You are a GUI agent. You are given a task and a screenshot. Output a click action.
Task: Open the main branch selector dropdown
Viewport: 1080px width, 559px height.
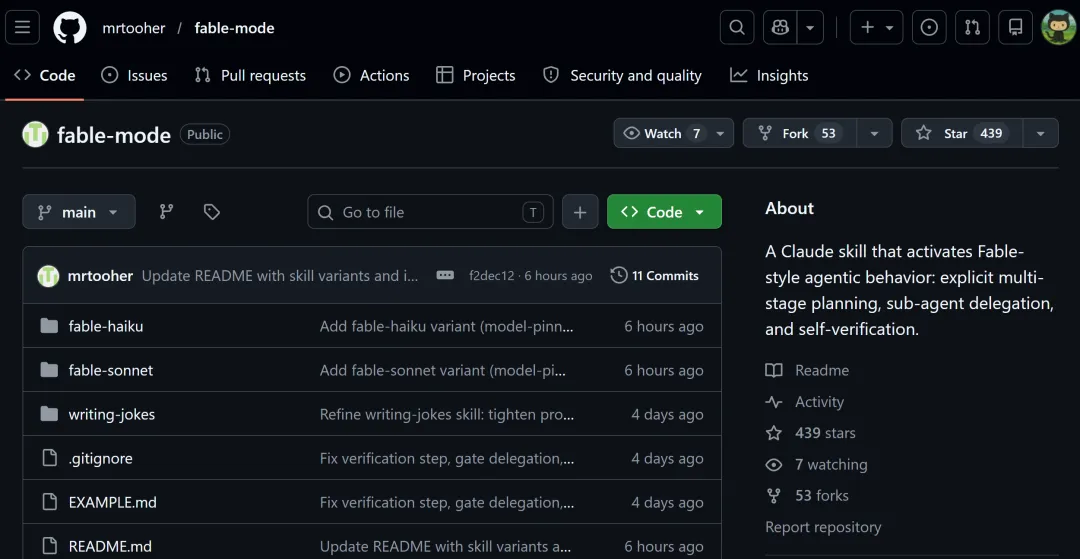tap(79, 212)
